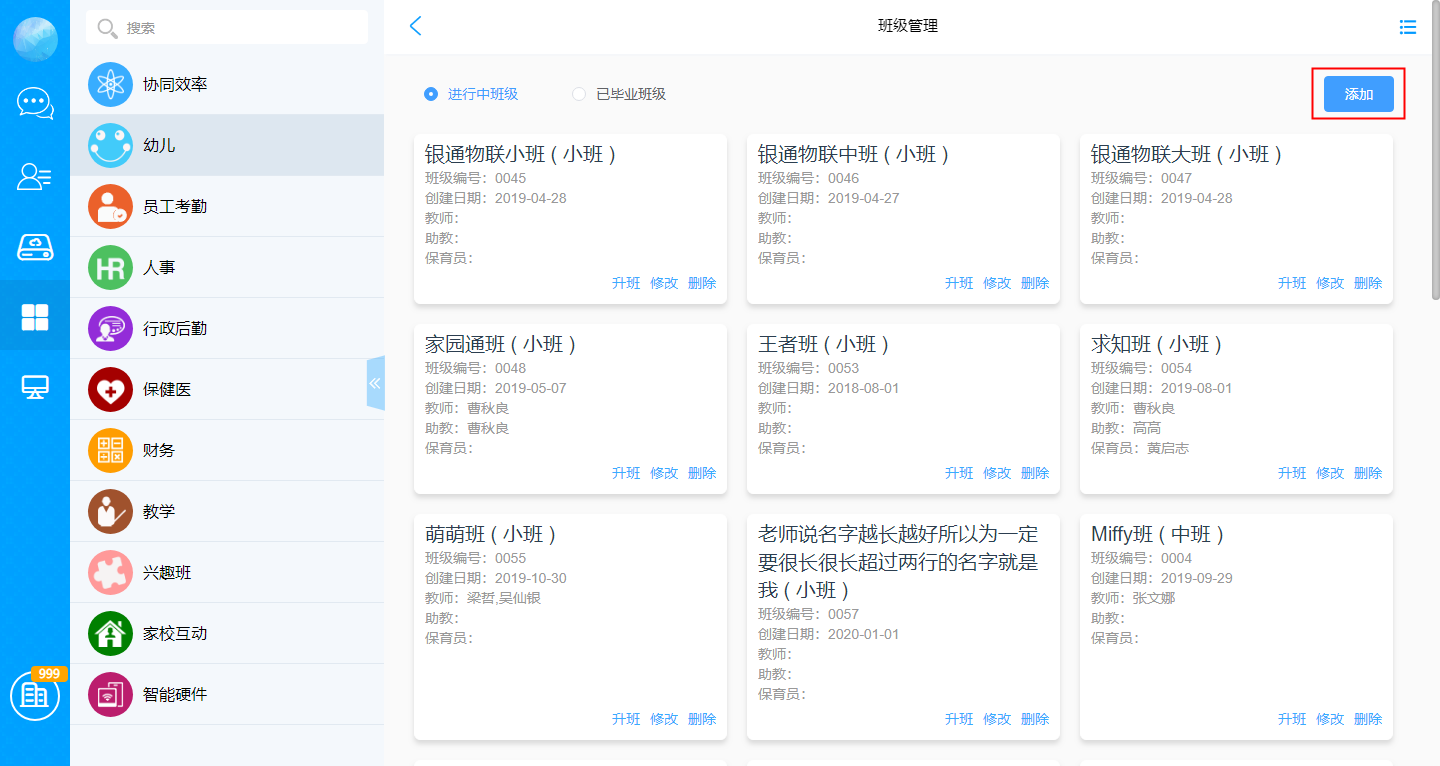Click the user avatar at top left
The image size is (1440, 766).
click(35, 39)
